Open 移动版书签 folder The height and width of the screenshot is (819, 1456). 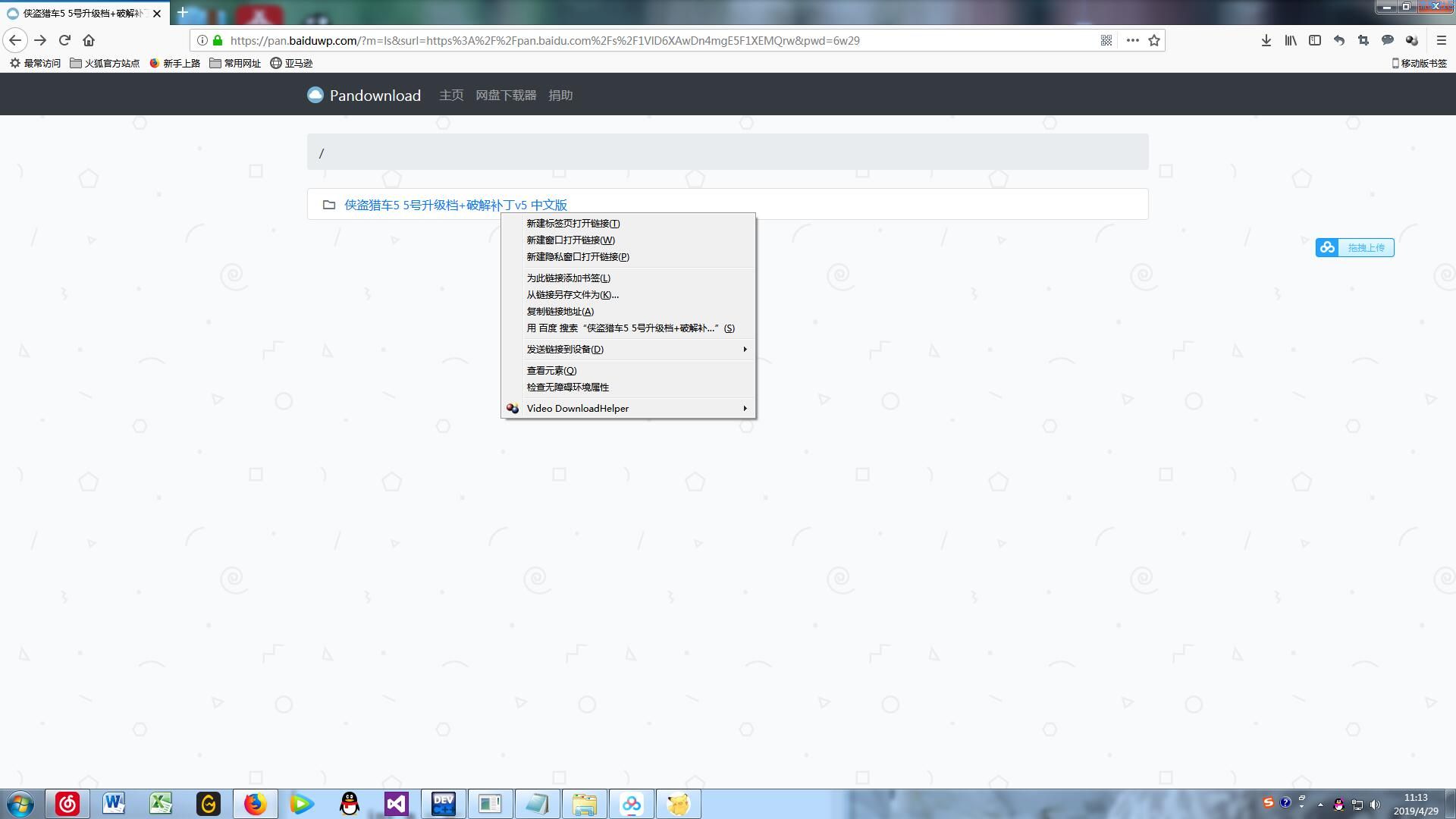1420,63
